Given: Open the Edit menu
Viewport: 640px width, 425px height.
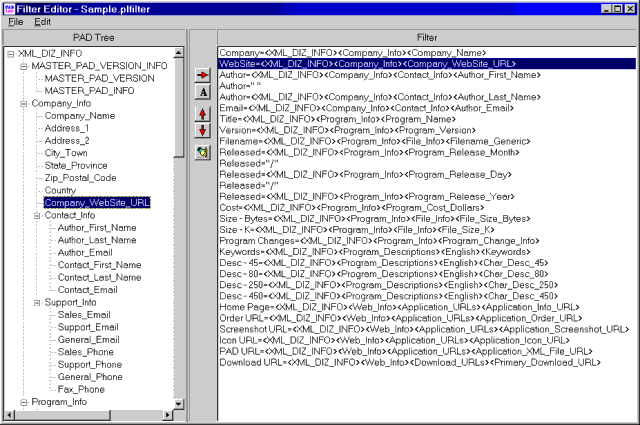Looking at the screenshot, I should 42,21.
